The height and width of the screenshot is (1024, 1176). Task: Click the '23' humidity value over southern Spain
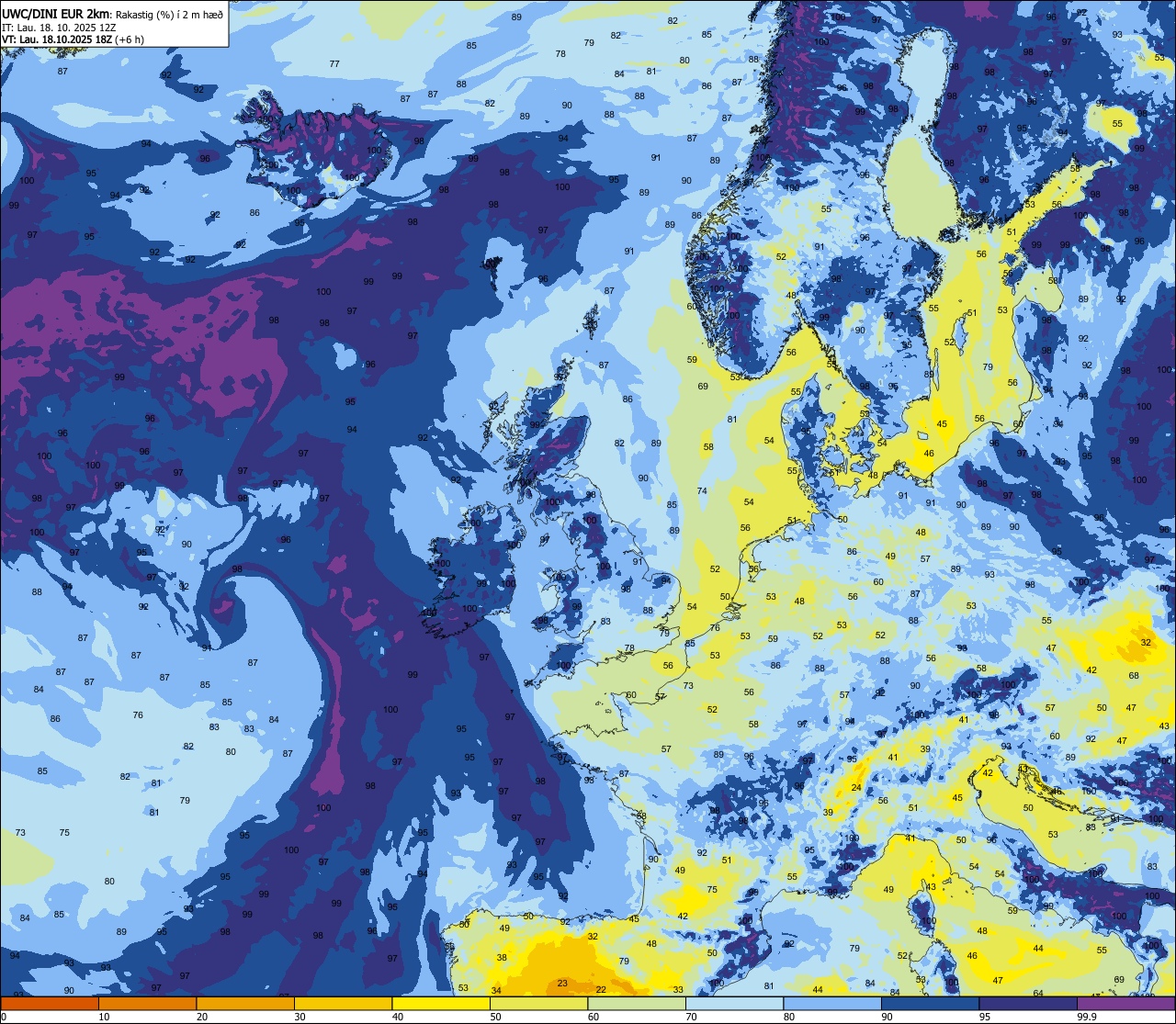[x=562, y=984]
